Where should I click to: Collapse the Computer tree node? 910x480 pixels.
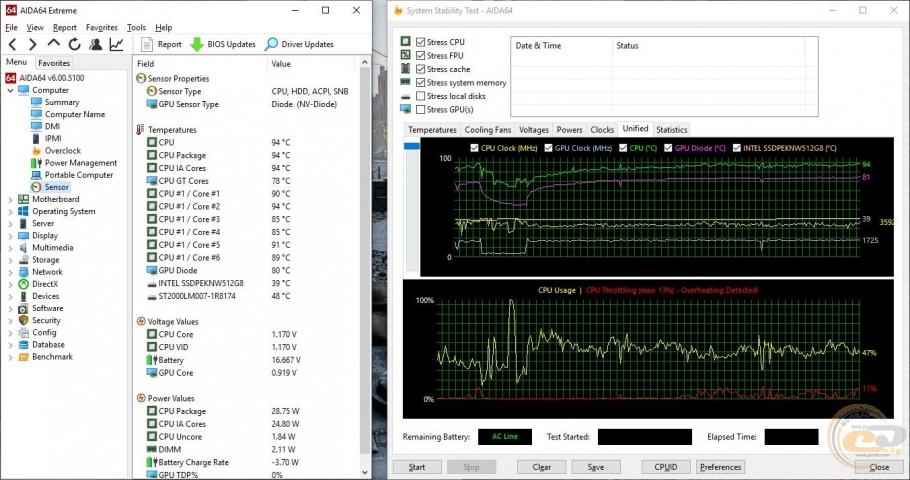pyautogui.click(x=10, y=91)
